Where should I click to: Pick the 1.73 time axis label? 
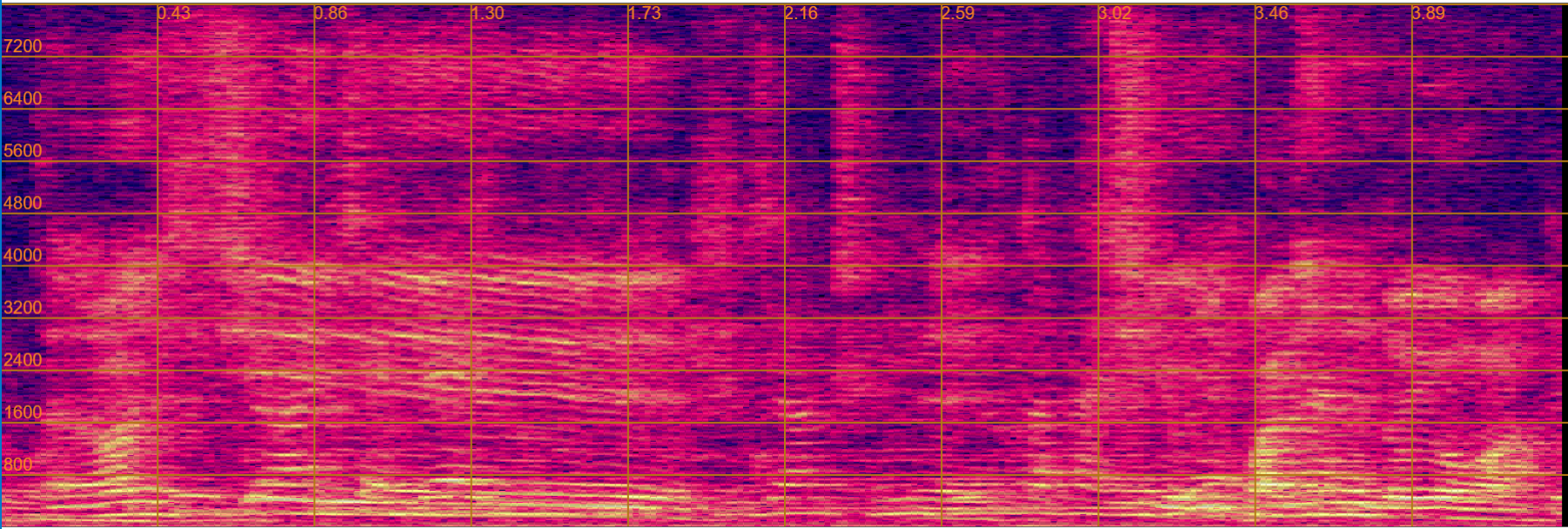645,13
